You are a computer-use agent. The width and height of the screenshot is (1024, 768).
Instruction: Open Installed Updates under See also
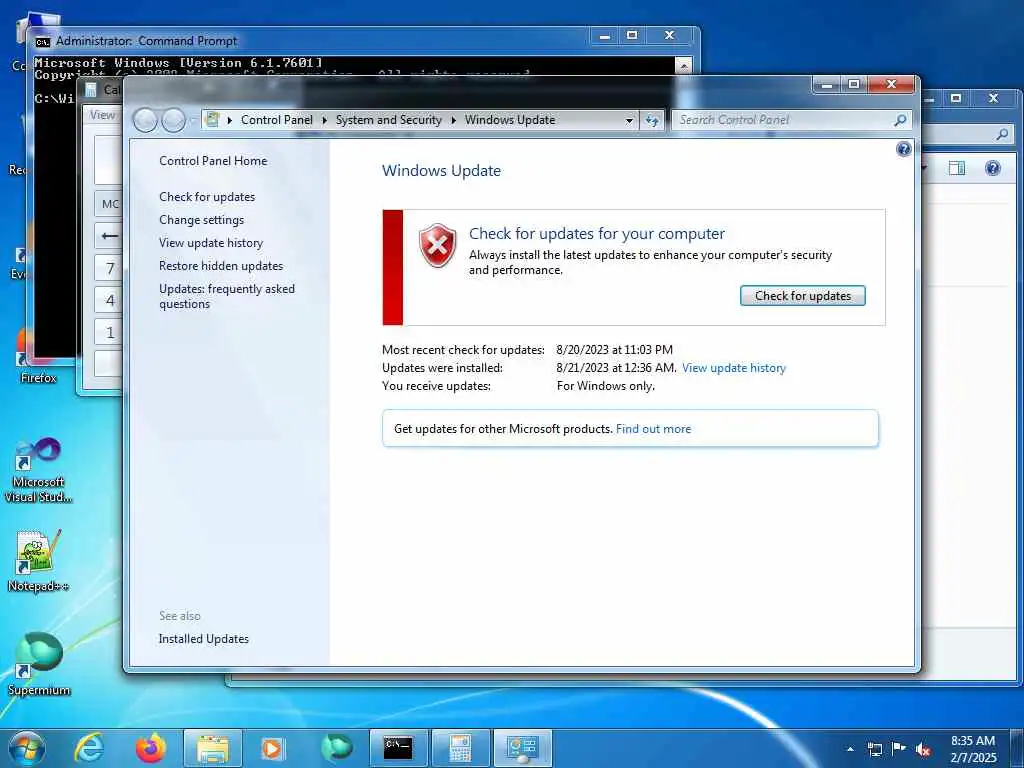tap(204, 639)
